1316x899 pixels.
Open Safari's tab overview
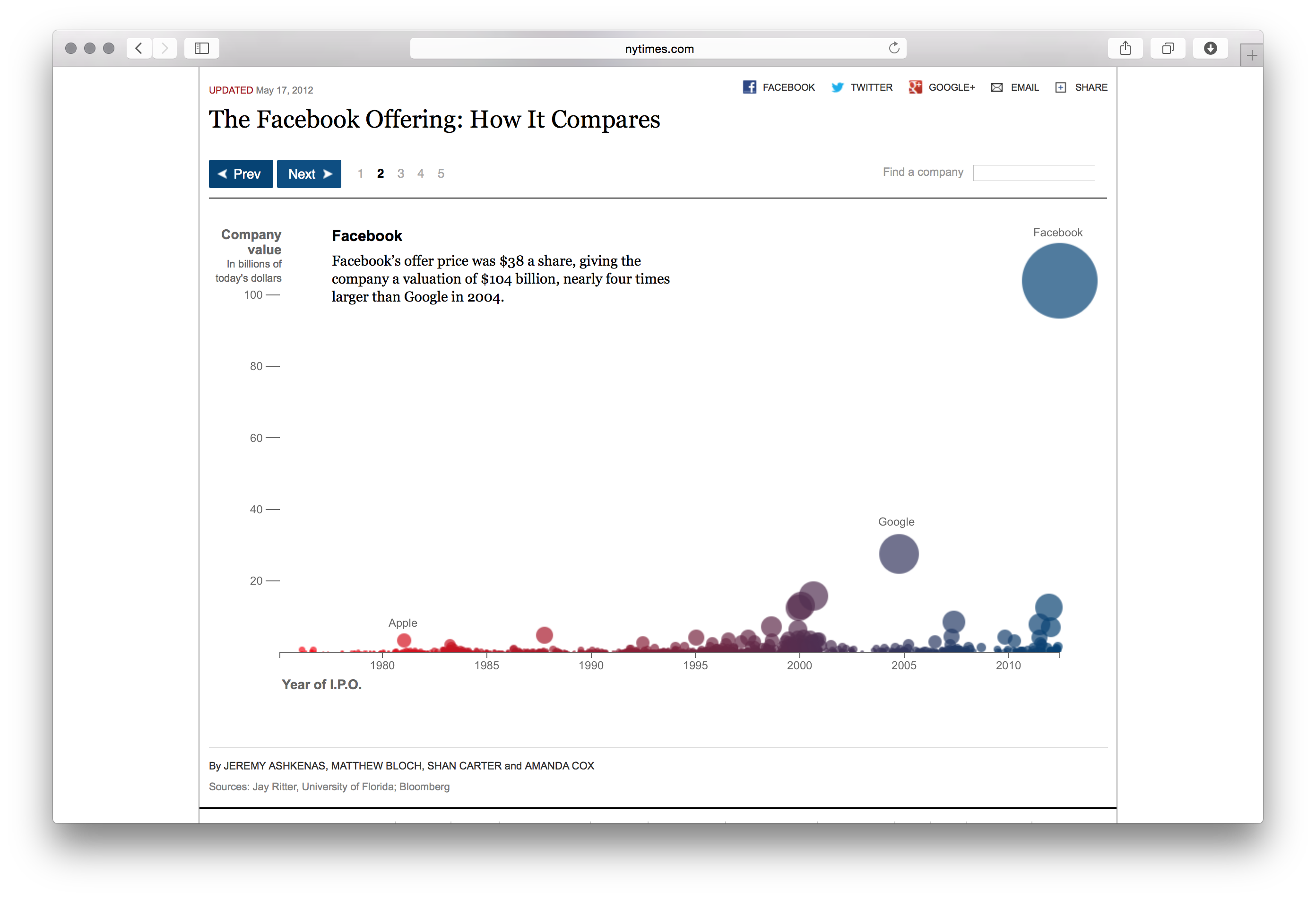[1168, 48]
